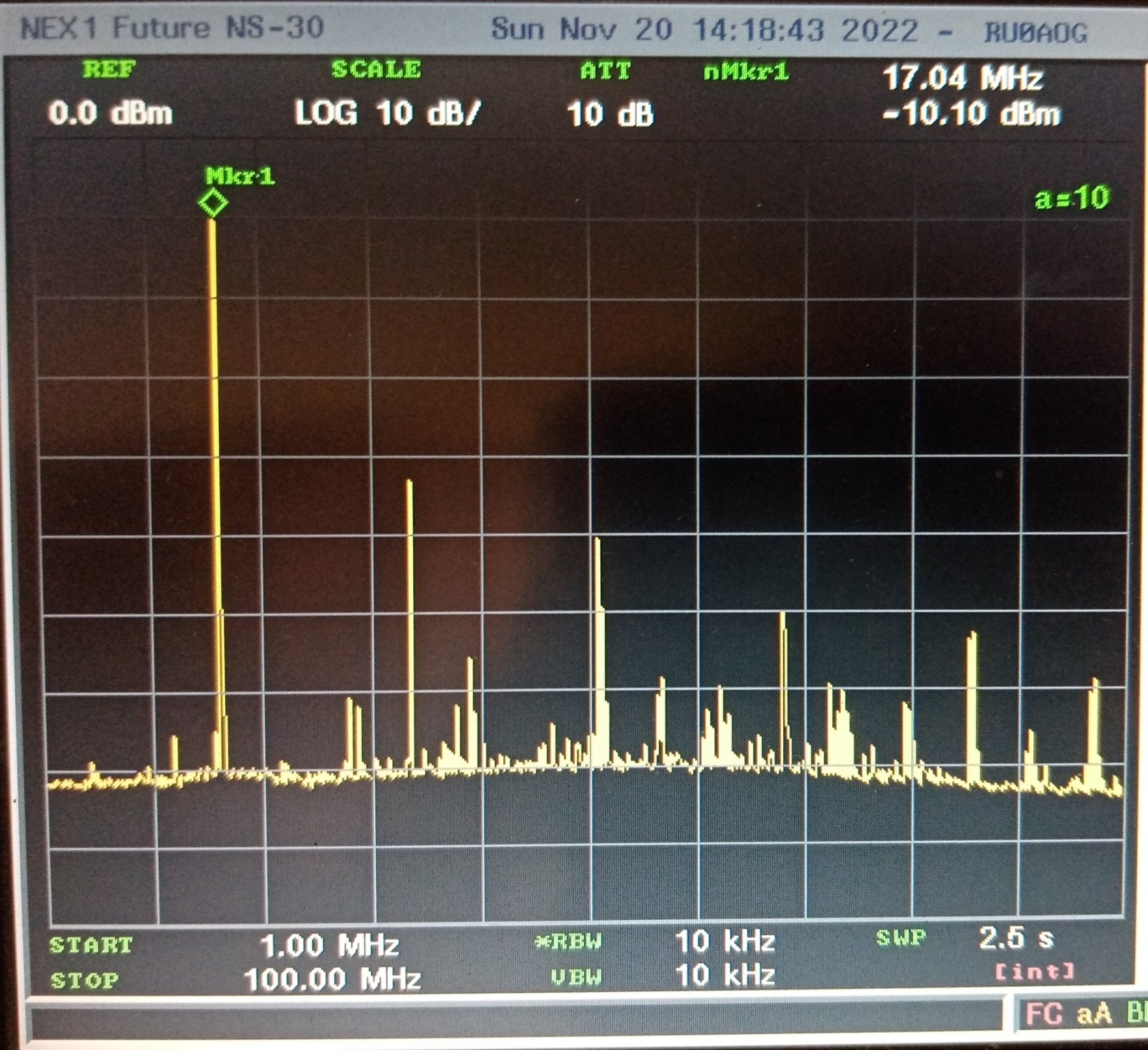Click the red [int] indicator
1148x1050 pixels.
[1034, 972]
